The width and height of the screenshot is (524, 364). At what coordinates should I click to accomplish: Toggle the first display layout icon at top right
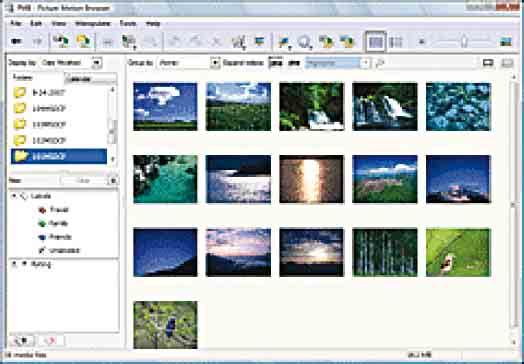click(x=488, y=63)
